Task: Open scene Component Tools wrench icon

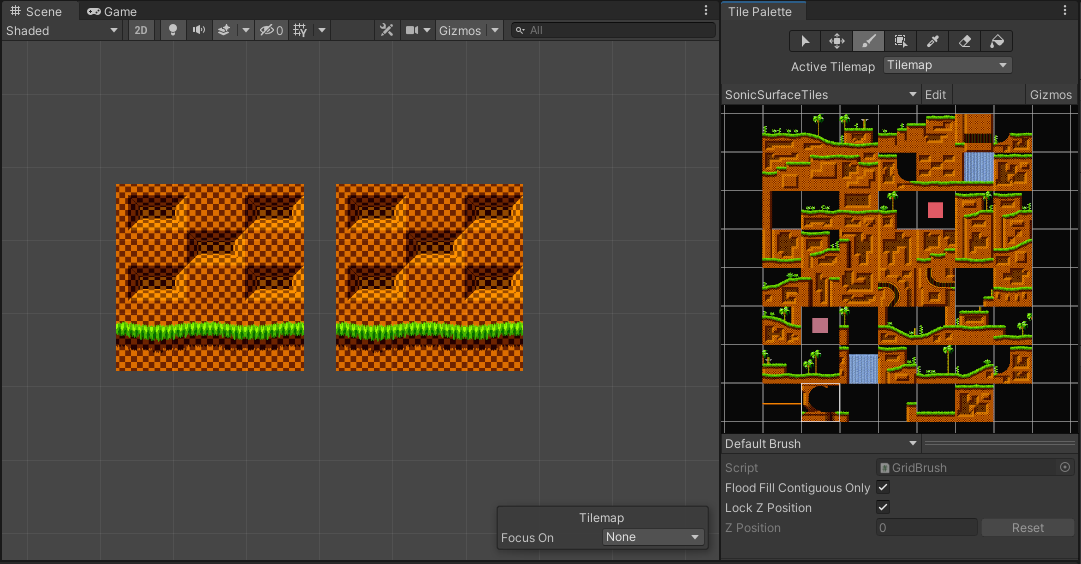Action: click(x=386, y=30)
